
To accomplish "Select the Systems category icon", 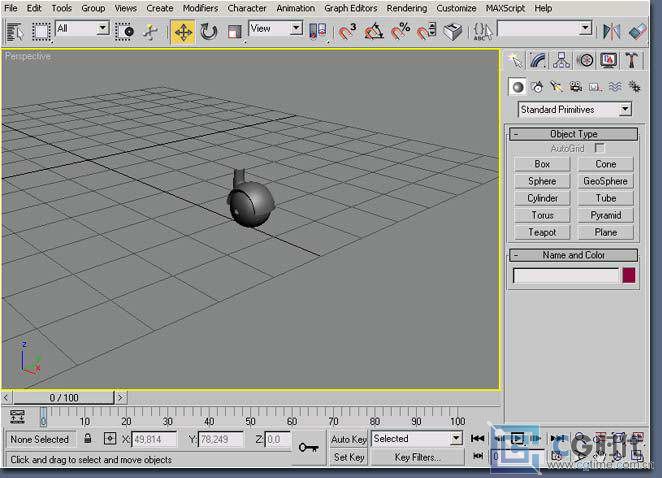I will click(x=635, y=87).
